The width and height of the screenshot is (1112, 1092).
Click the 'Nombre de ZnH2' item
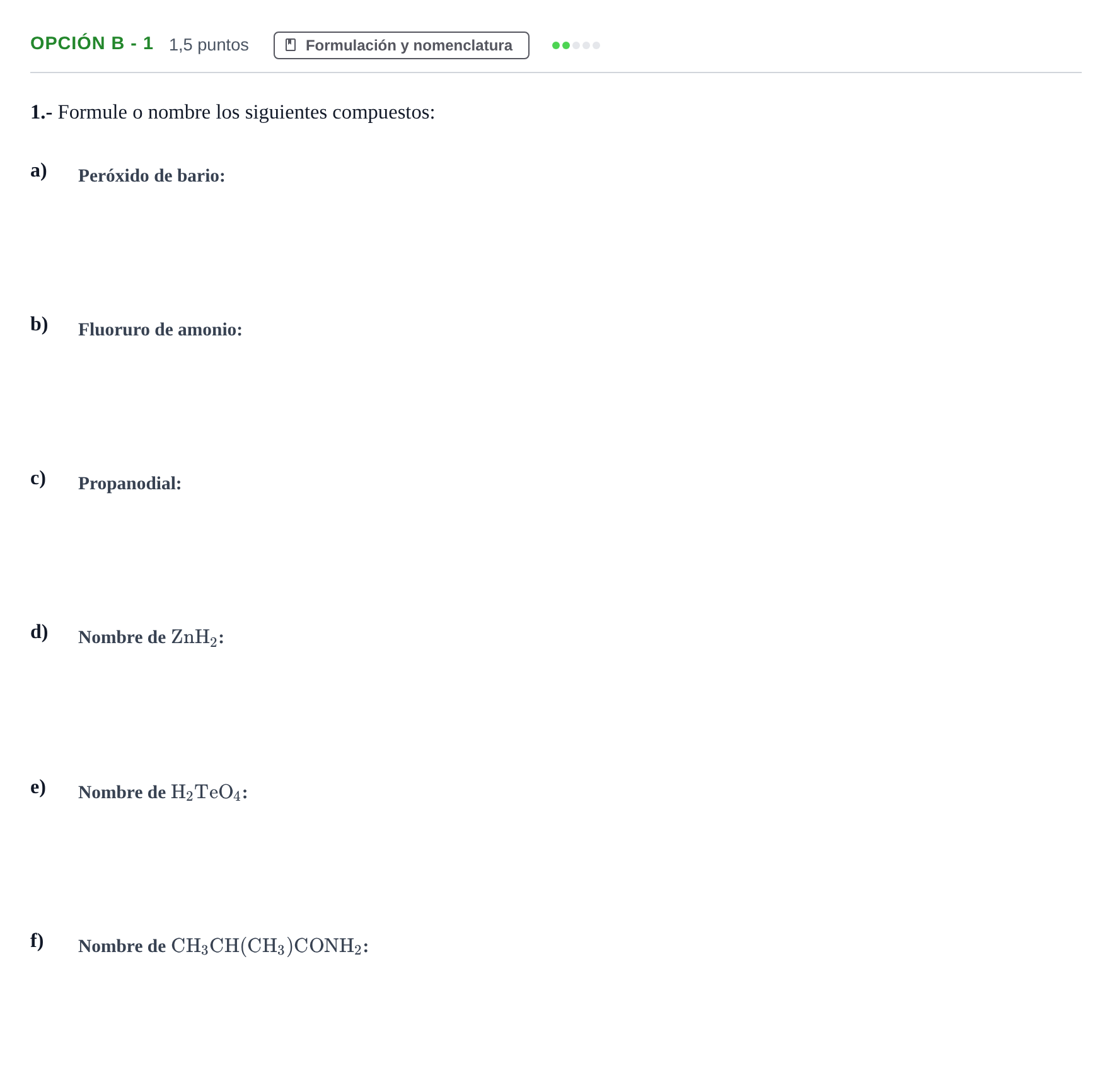coord(151,637)
